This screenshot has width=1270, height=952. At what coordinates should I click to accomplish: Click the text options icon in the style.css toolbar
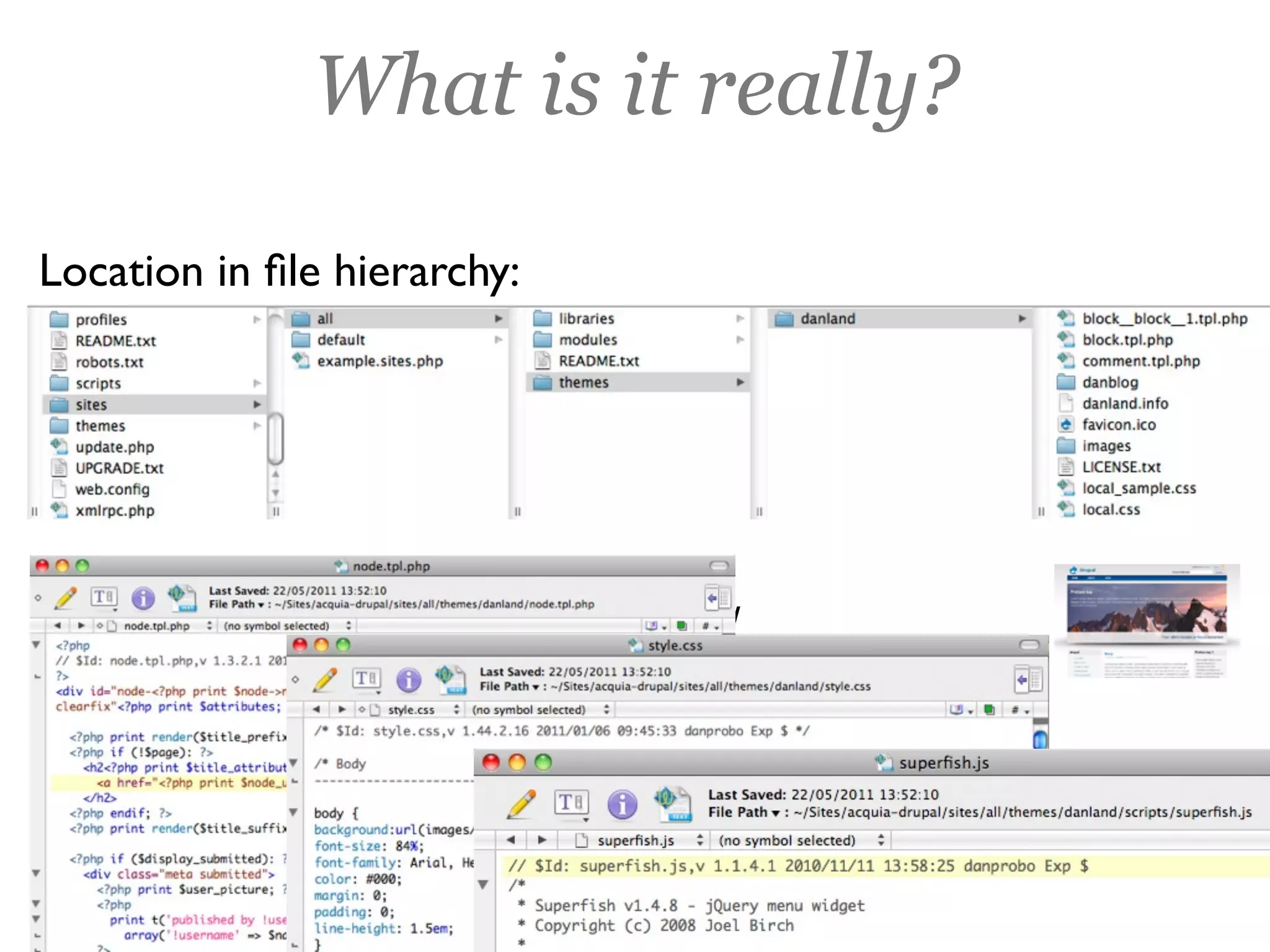(x=366, y=679)
